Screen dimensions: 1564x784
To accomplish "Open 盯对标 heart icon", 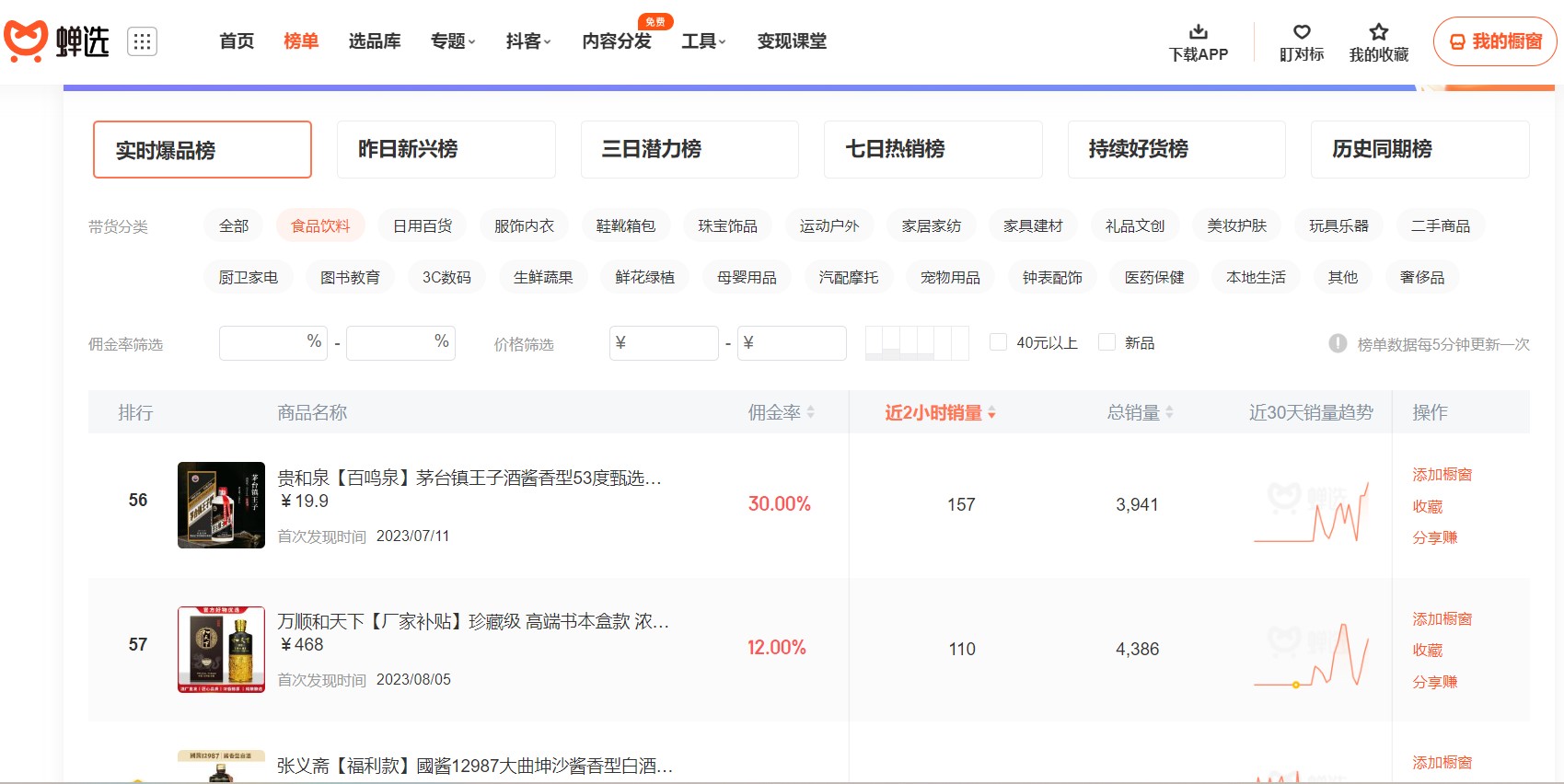I will 1302,31.
